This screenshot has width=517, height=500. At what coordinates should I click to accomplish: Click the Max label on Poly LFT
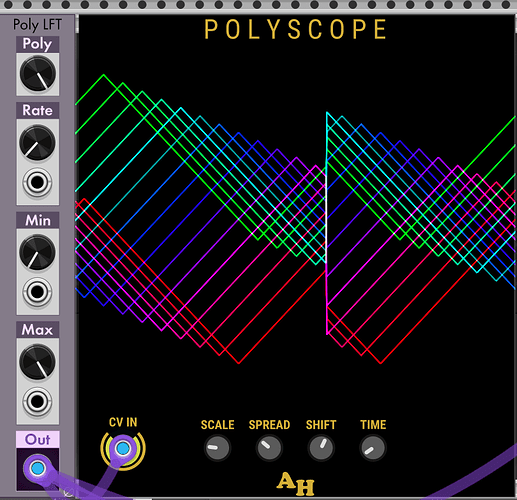click(37, 330)
